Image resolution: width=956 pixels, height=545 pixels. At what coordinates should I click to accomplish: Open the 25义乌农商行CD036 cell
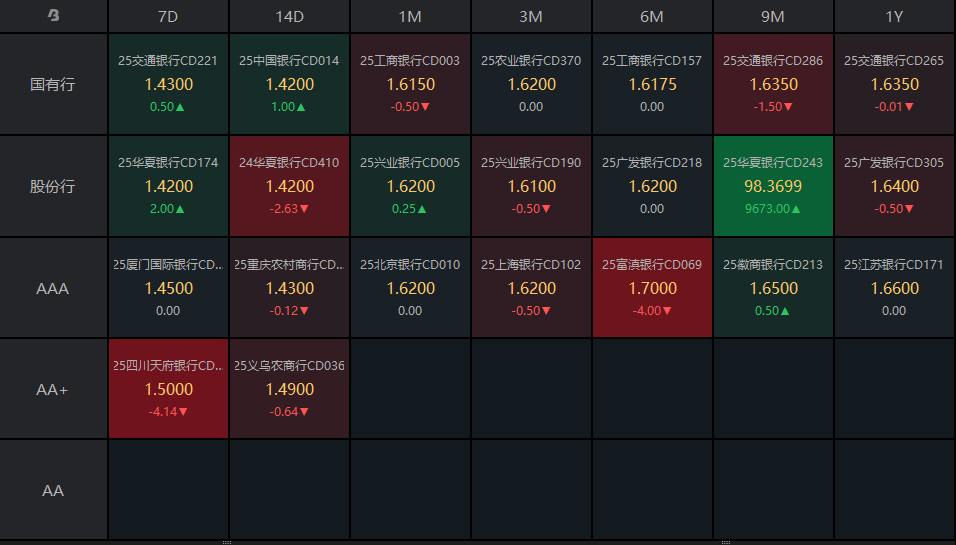coord(290,389)
